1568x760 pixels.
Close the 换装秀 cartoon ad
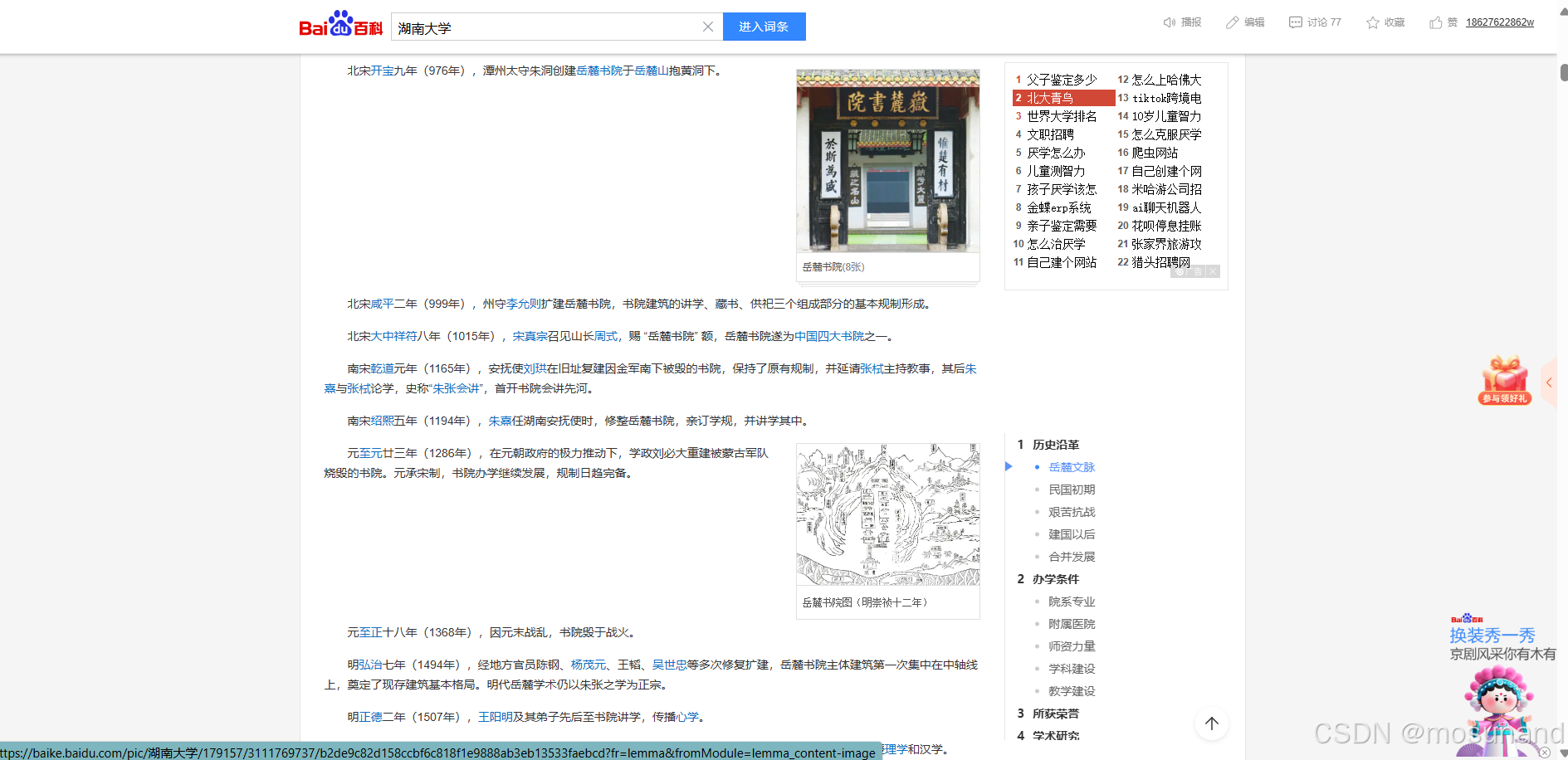(1545, 753)
